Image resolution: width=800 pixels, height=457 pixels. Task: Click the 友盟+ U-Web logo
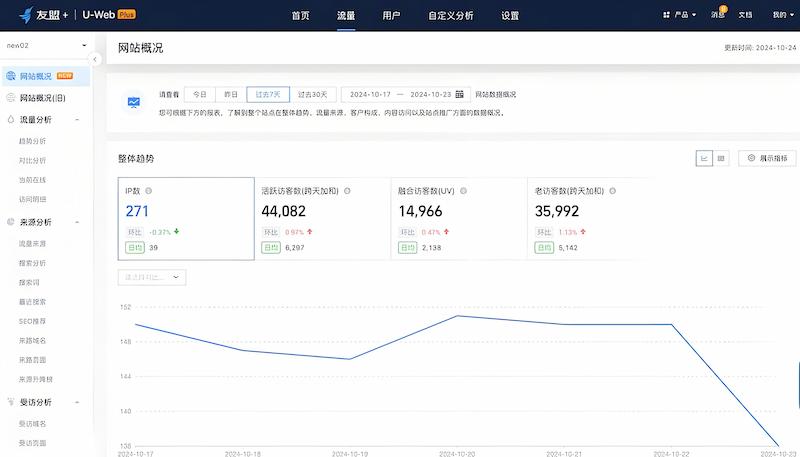[78, 15]
